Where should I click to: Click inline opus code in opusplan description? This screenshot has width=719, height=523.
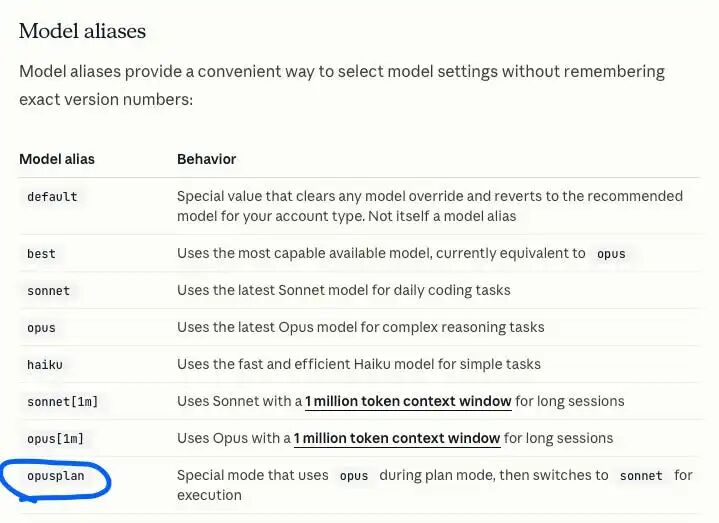click(x=354, y=476)
